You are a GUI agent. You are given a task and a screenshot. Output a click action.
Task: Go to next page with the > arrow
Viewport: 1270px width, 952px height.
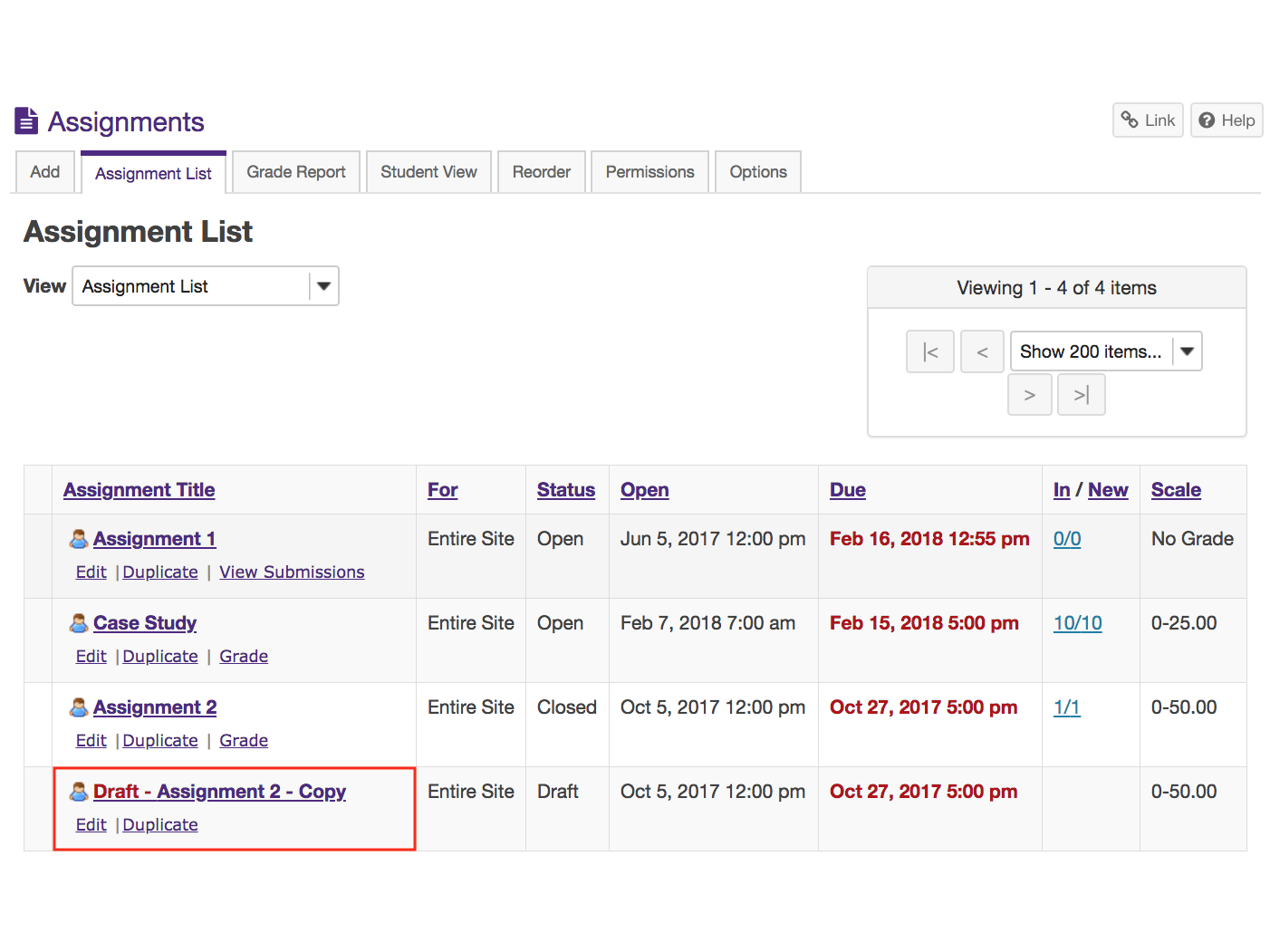click(1029, 395)
